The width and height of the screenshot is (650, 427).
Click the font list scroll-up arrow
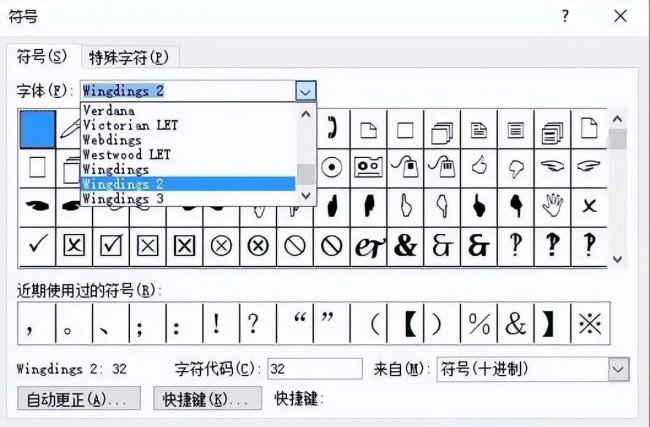coord(306,114)
